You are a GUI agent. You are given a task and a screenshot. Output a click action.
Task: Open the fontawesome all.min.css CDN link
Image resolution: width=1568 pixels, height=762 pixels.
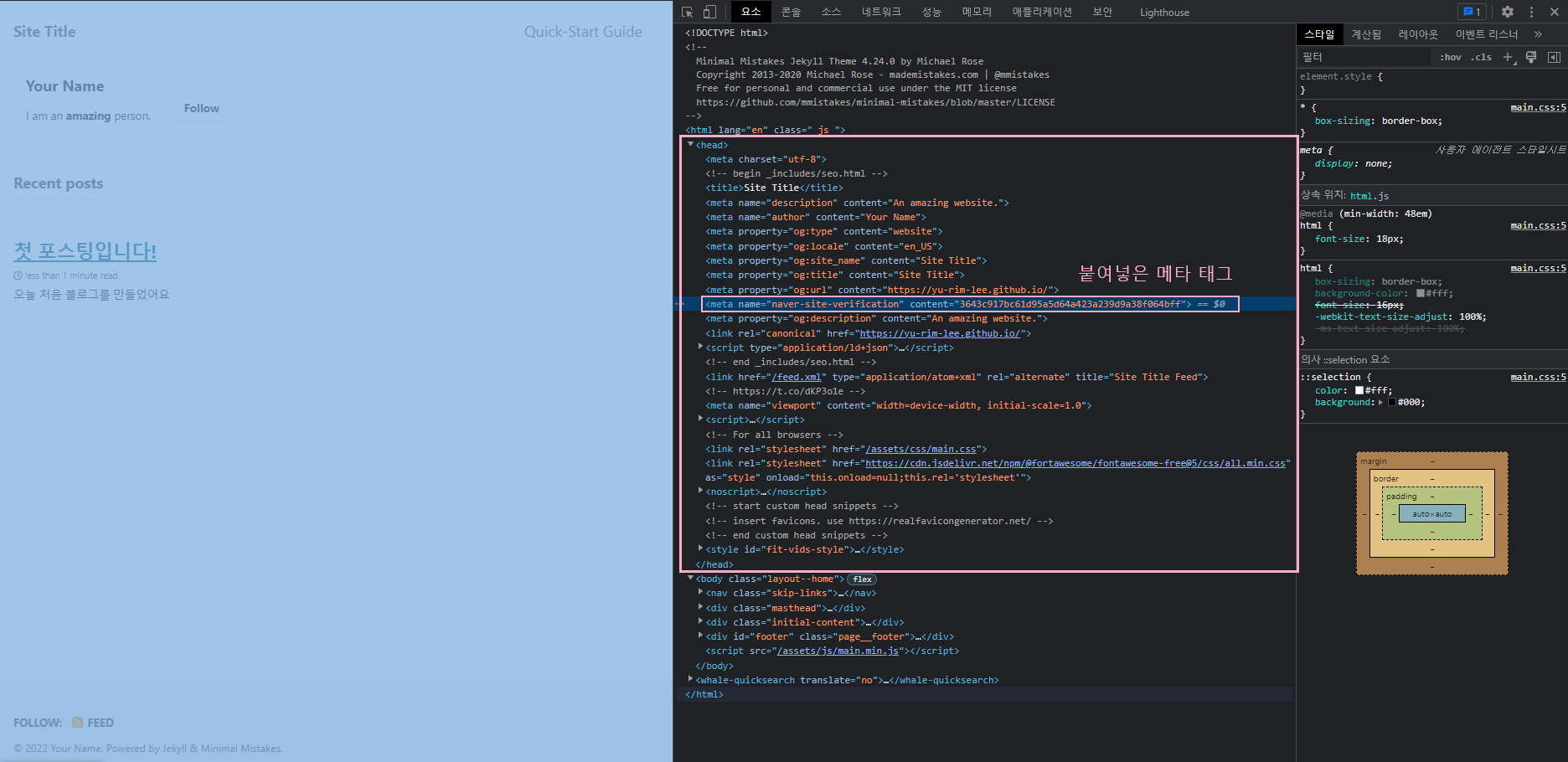pyautogui.click(x=1075, y=463)
